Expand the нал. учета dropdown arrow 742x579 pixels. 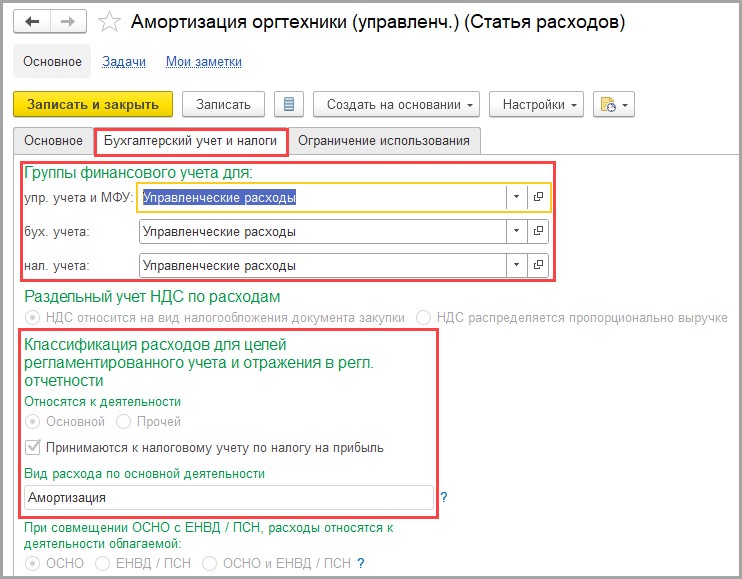coord(516,265)
